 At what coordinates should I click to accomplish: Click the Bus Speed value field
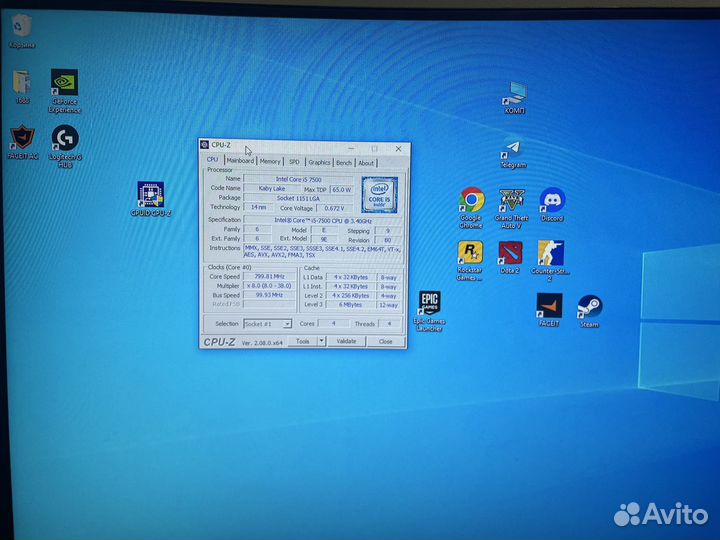click(x=269, y=295)
